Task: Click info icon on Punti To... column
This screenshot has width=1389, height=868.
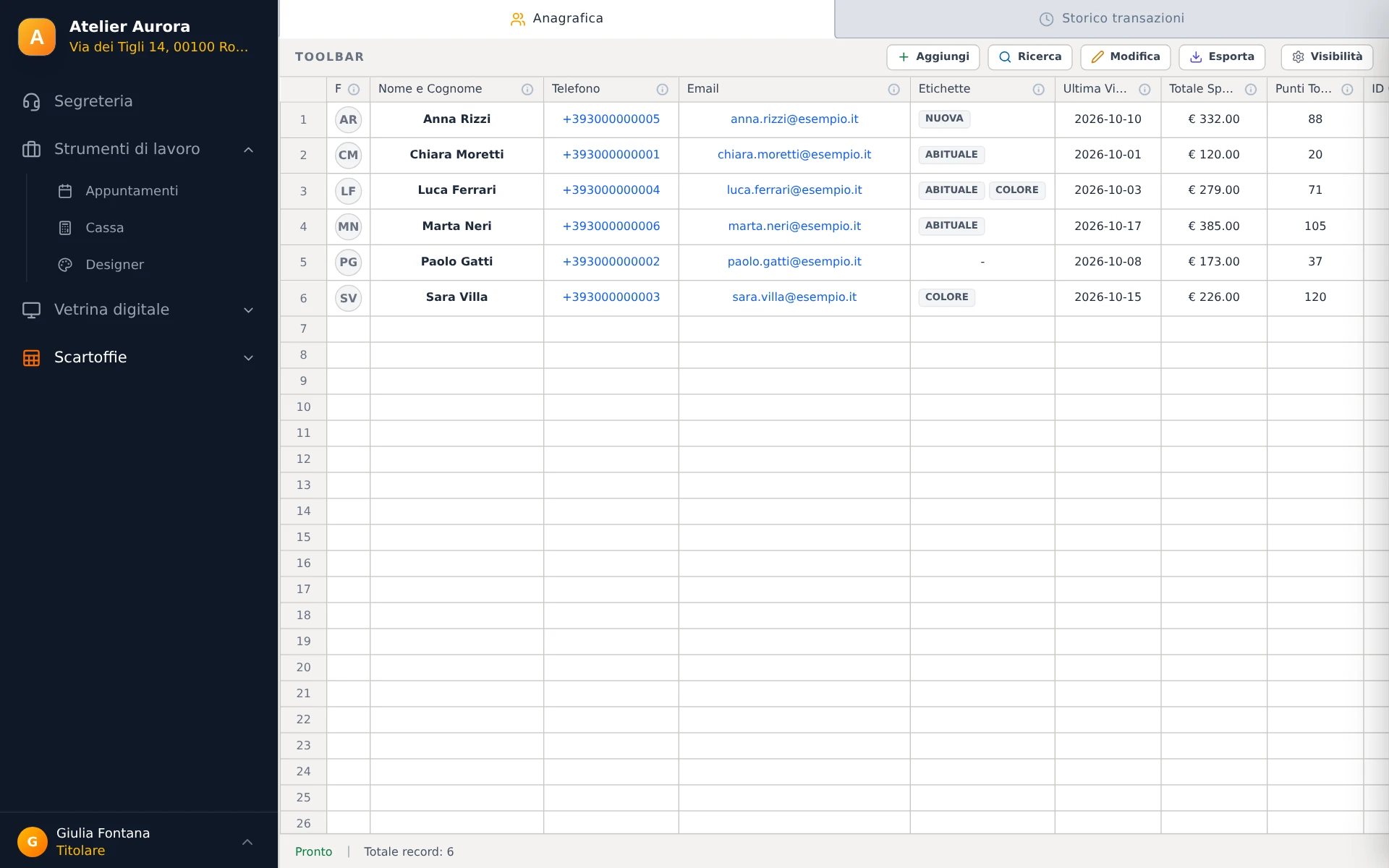Action: click(1347, 89)
